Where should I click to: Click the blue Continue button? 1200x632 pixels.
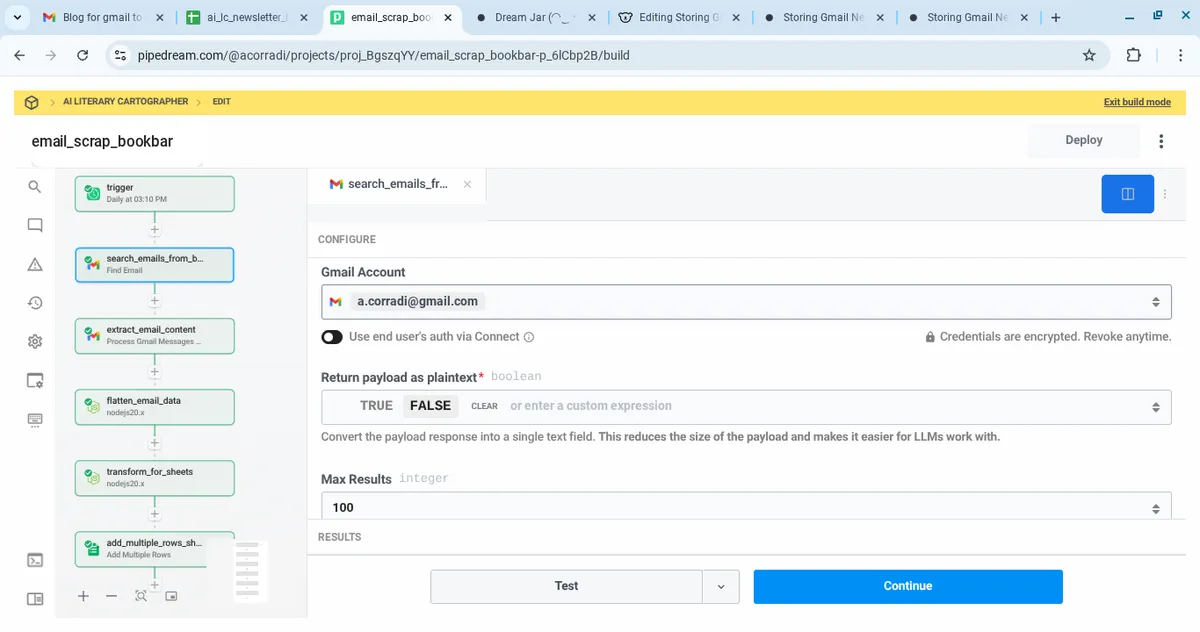907,587
